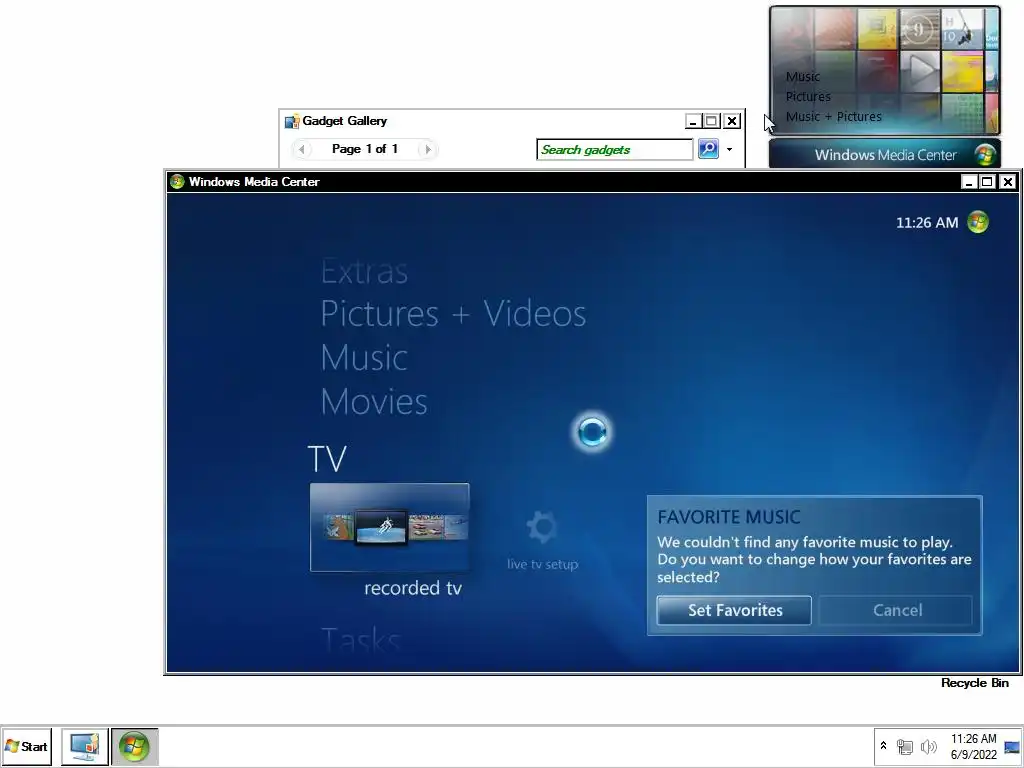Select Music in the Media Center gadget
The height and width of the screenshot is (768, 1024).
point(803,76)
